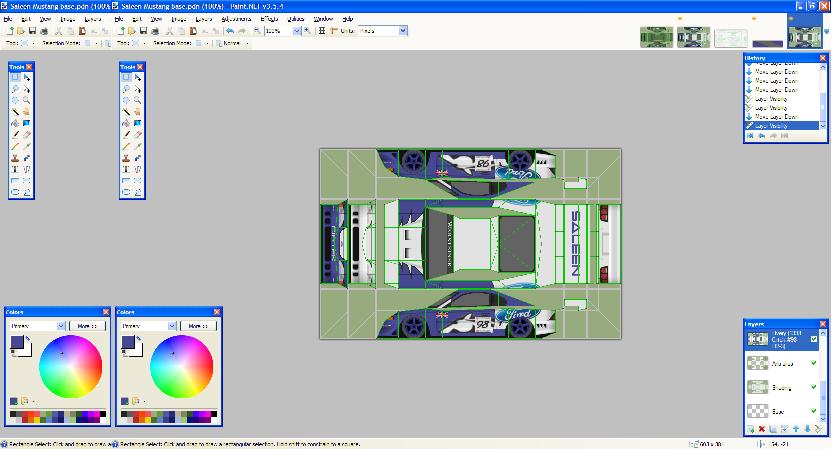Select Rectangle Select in the left Tools window
Viewport: 832px width, 449px height.
tap(15, 77)
